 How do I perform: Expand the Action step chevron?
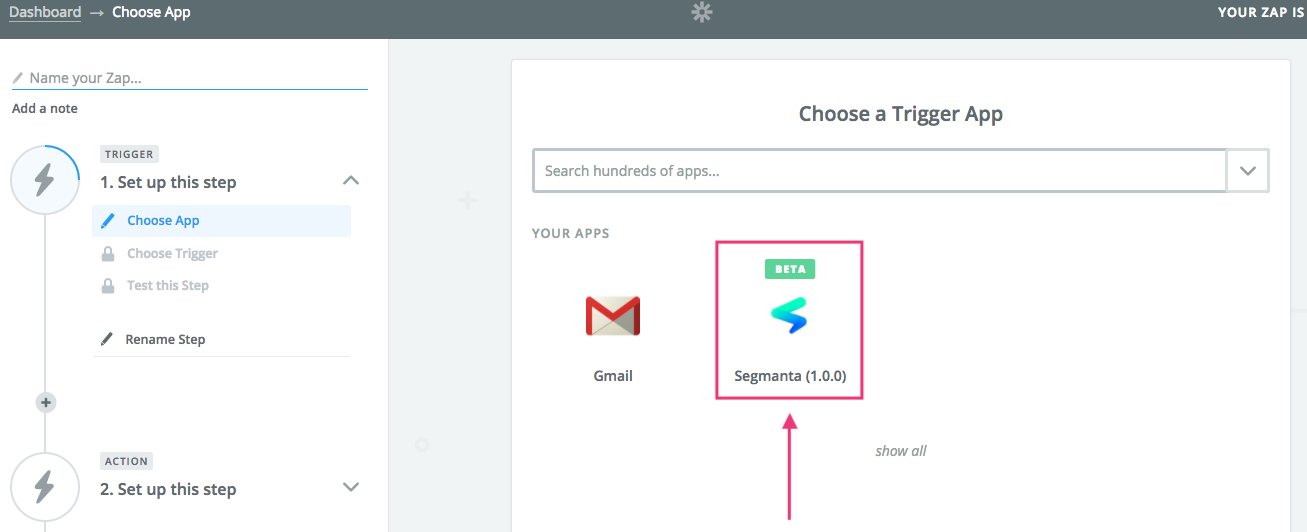[351, 487]
